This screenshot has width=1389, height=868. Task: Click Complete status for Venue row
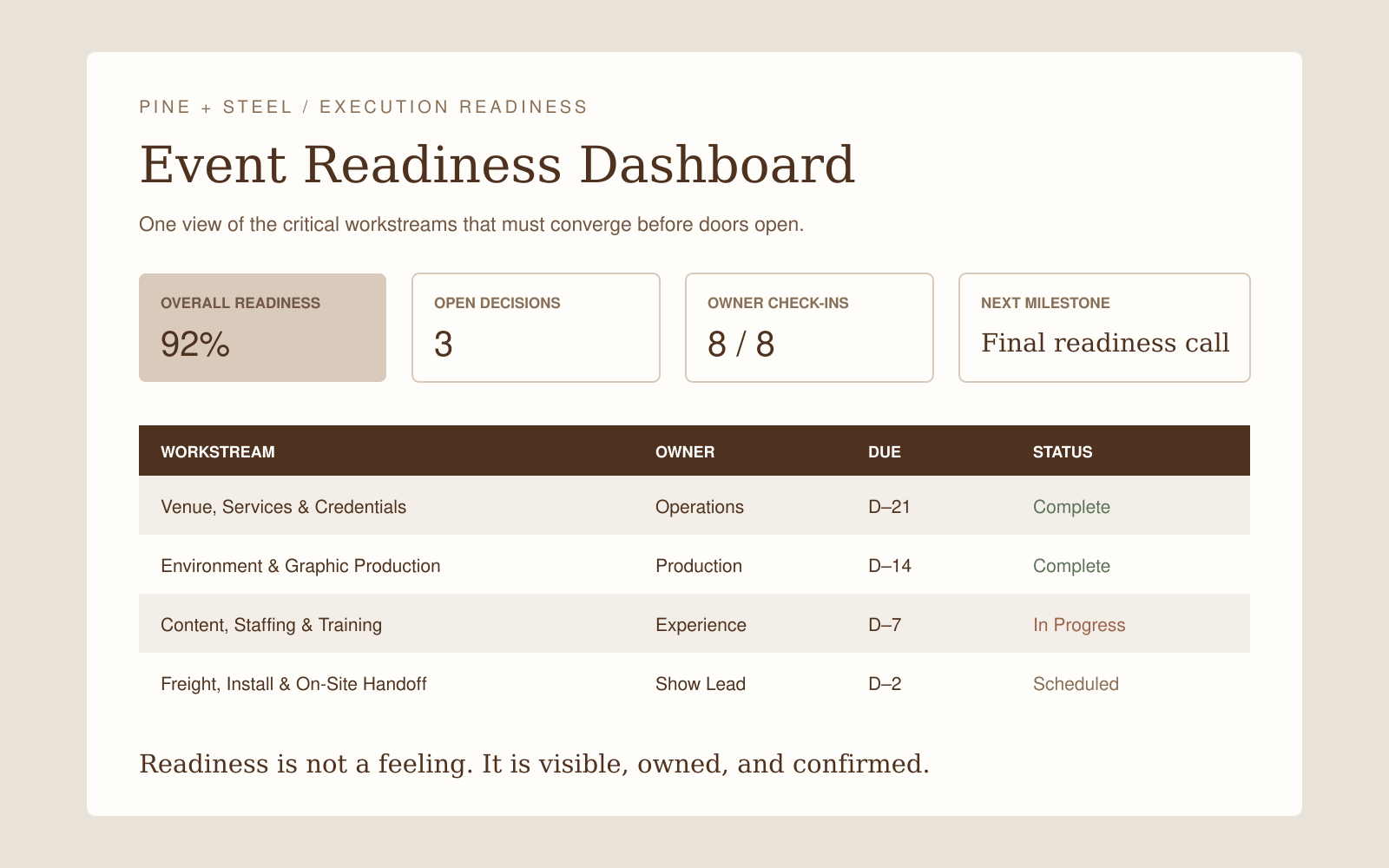pyautogui.click(x=1071, y=507)
